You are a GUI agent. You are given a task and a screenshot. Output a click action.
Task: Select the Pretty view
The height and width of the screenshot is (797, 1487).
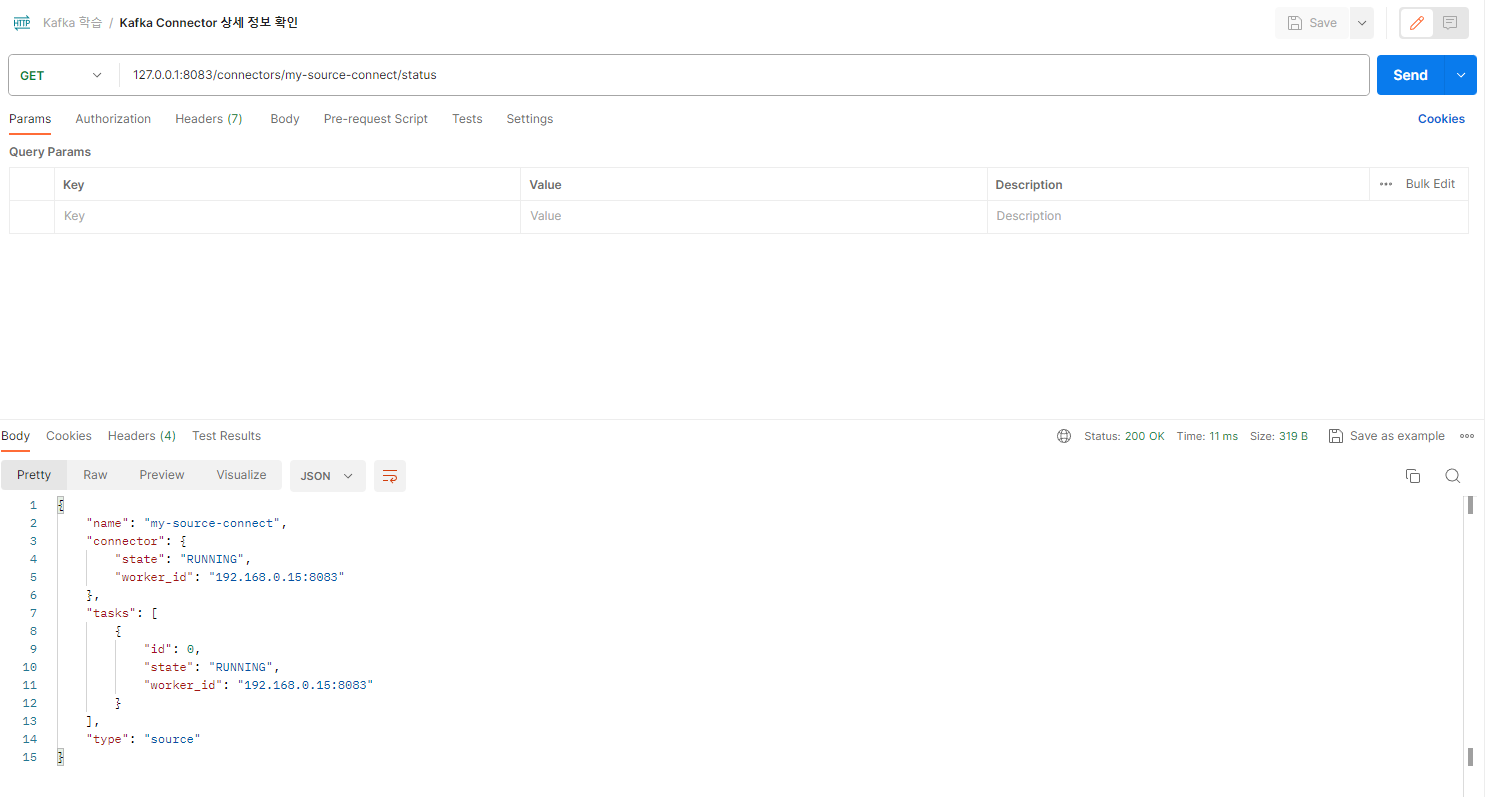34,475
